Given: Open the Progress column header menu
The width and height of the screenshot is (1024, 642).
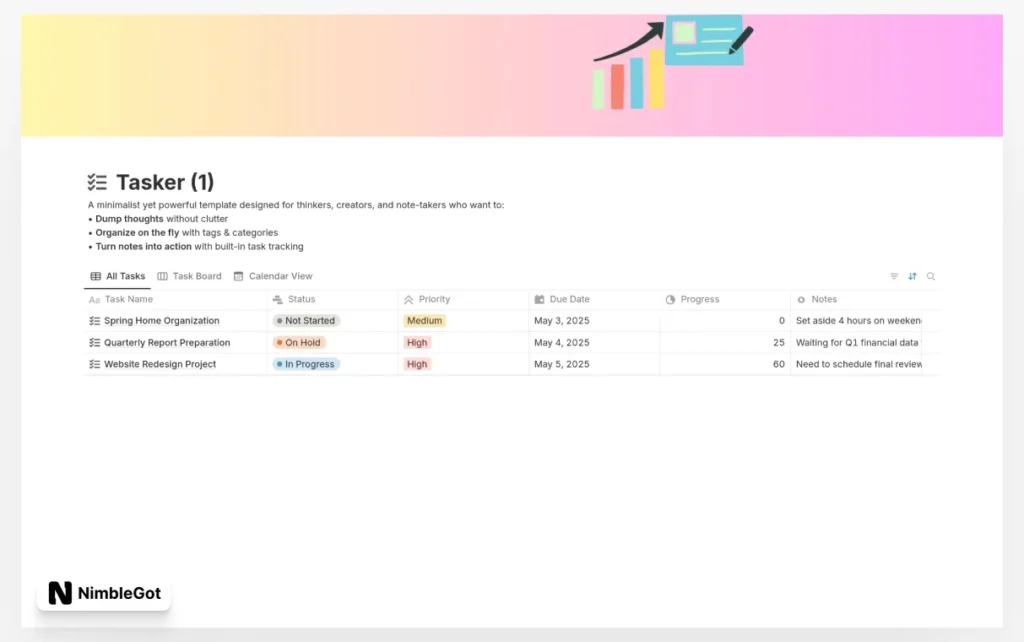Looking at the screenshot, I should 725,299.
